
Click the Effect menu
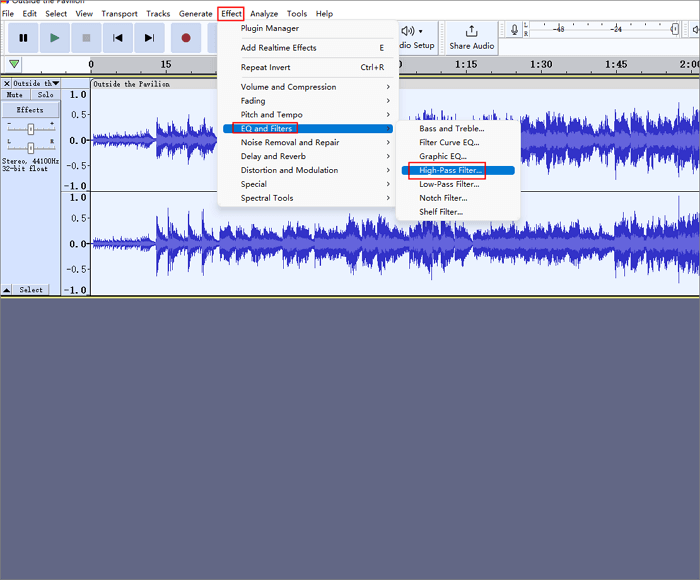tap(231, 14)
